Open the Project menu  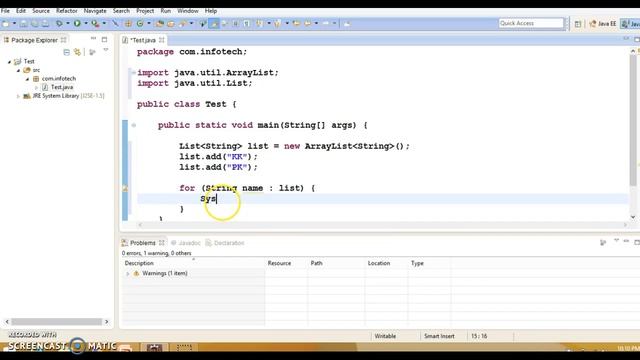click(x=145, y=11)
